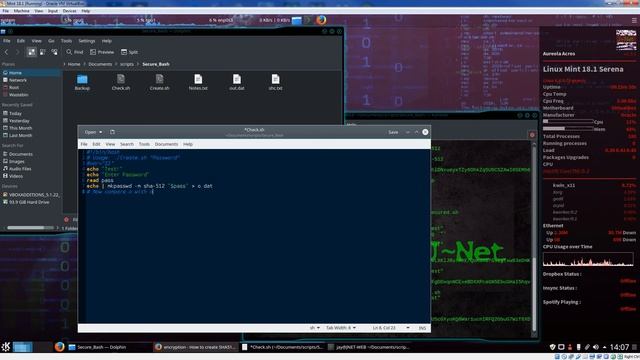
Task: Open the line and column position dropdown
Action: coord(391,328)
